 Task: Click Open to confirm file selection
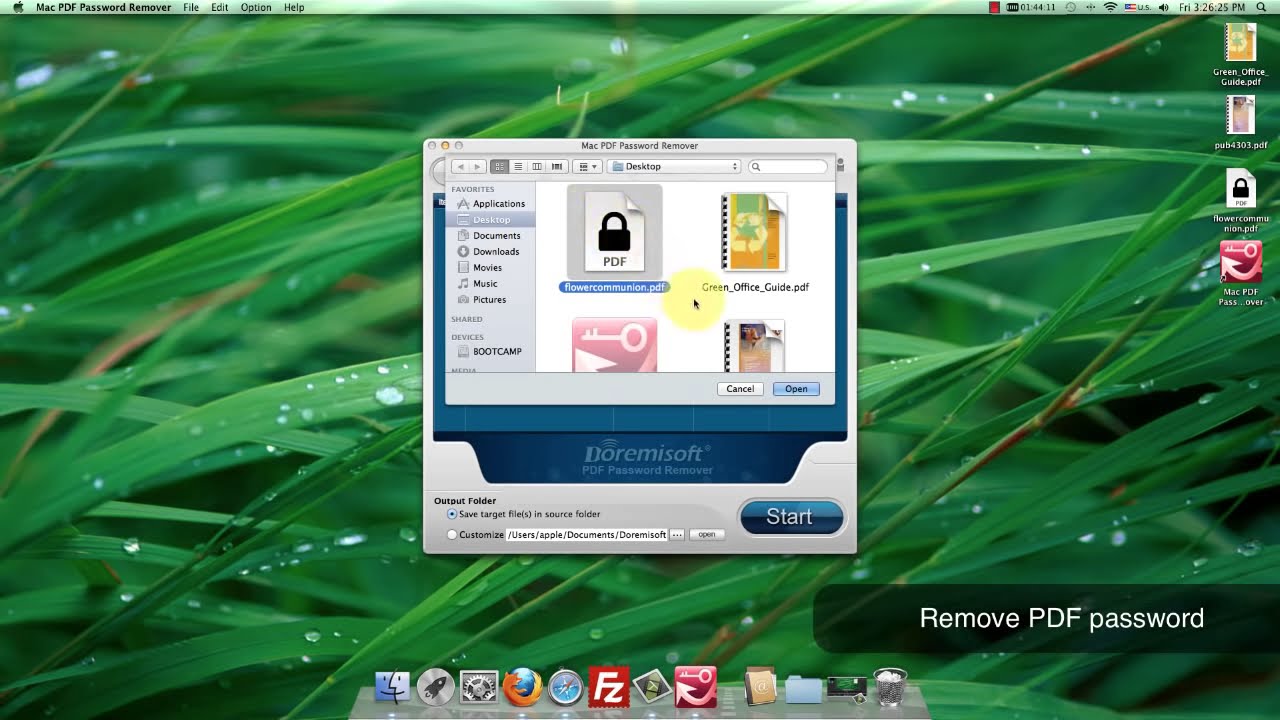[x=796, y=389]
